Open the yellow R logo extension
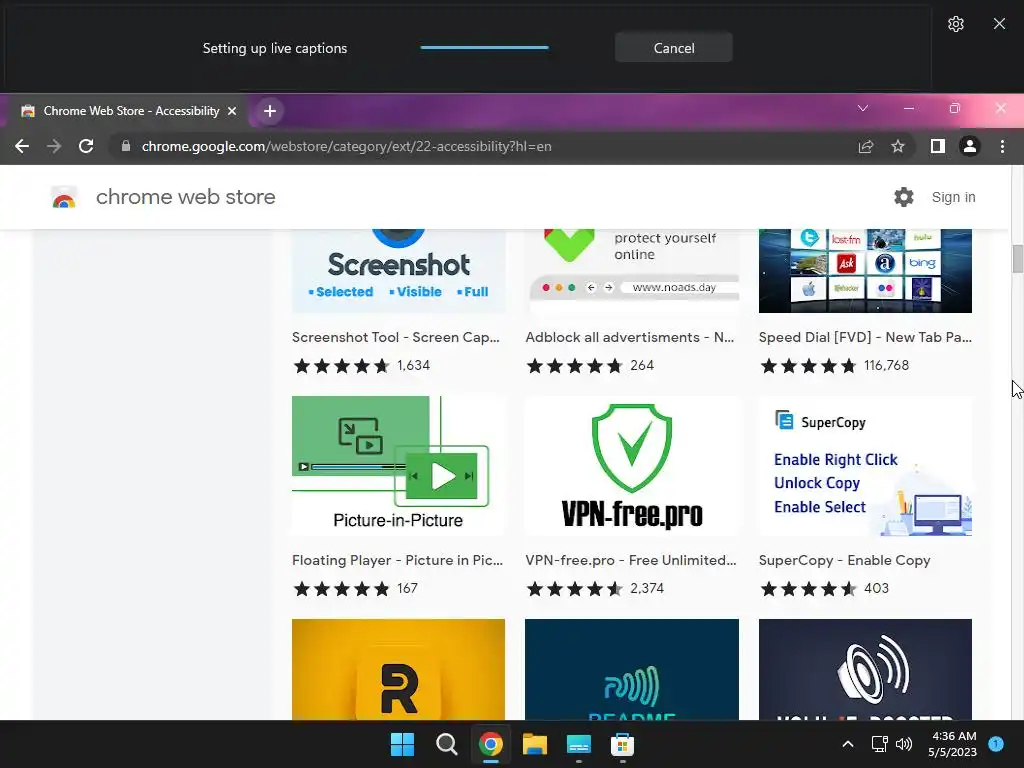This screenshot has height=768, width=1024. tap(398, 669)
